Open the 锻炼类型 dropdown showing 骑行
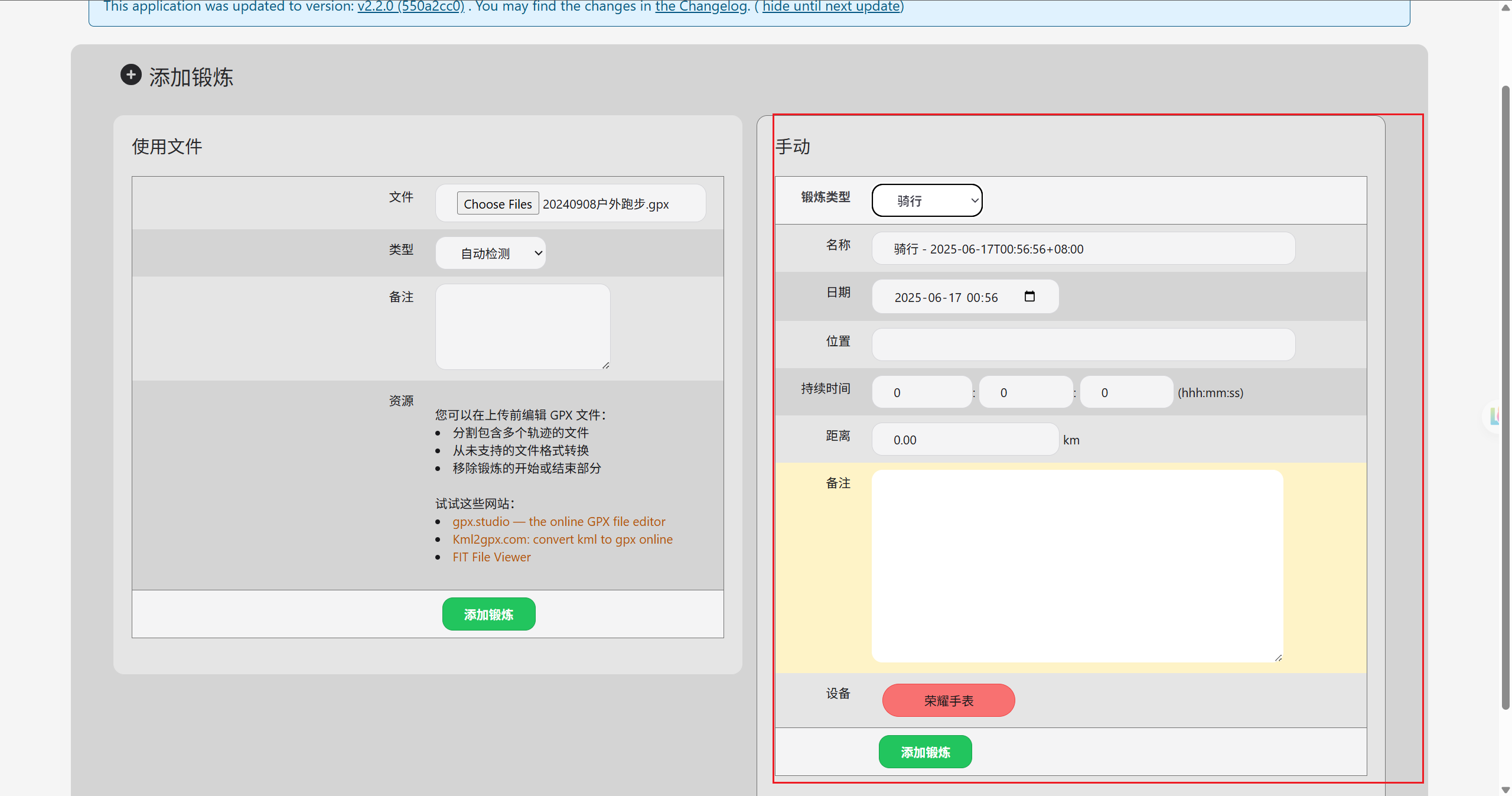Screen dimensions: 1512x796 927,201
